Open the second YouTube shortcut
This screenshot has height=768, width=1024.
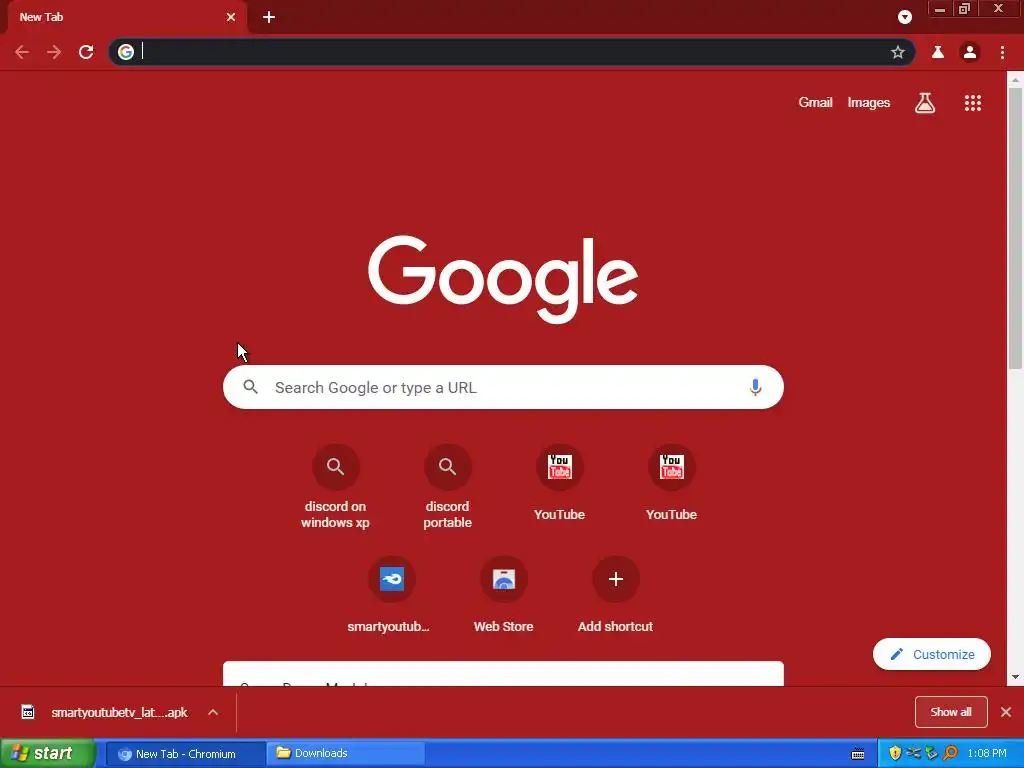tap(671, 483)
